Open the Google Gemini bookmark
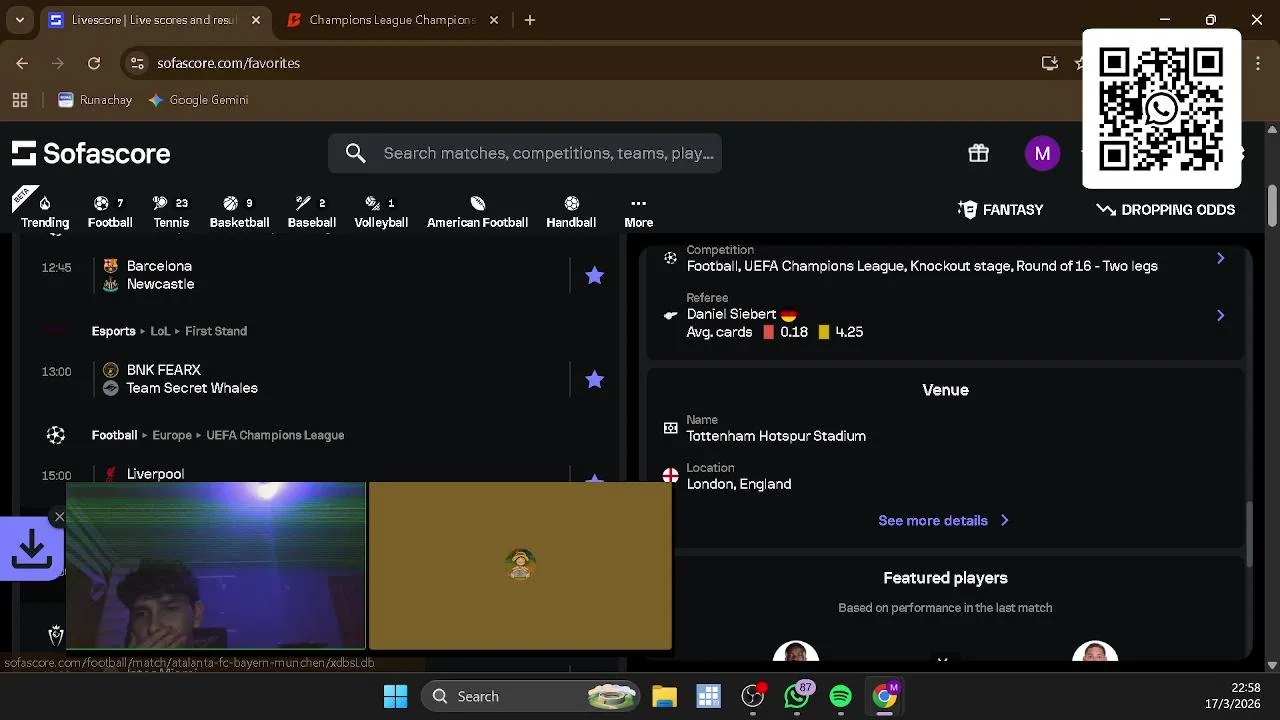The image size is (1280, 720). 198,100
